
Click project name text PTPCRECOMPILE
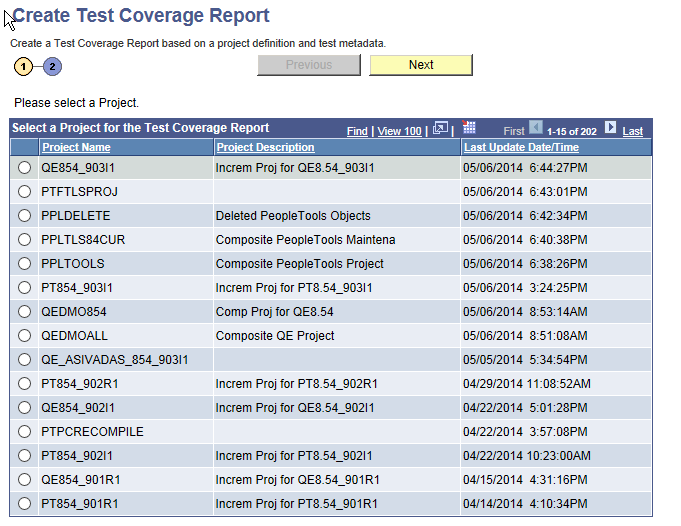(x=92, y=432)
